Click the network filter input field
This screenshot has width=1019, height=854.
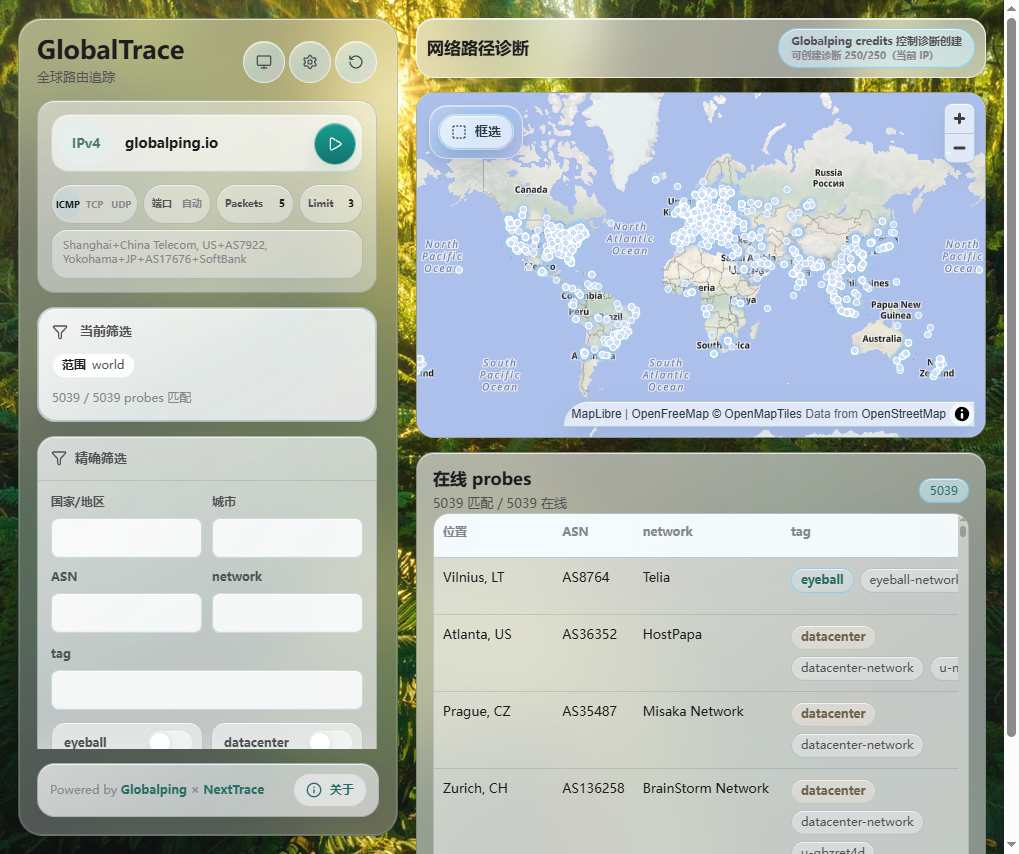pyautogui.click(x=287, y=612)
